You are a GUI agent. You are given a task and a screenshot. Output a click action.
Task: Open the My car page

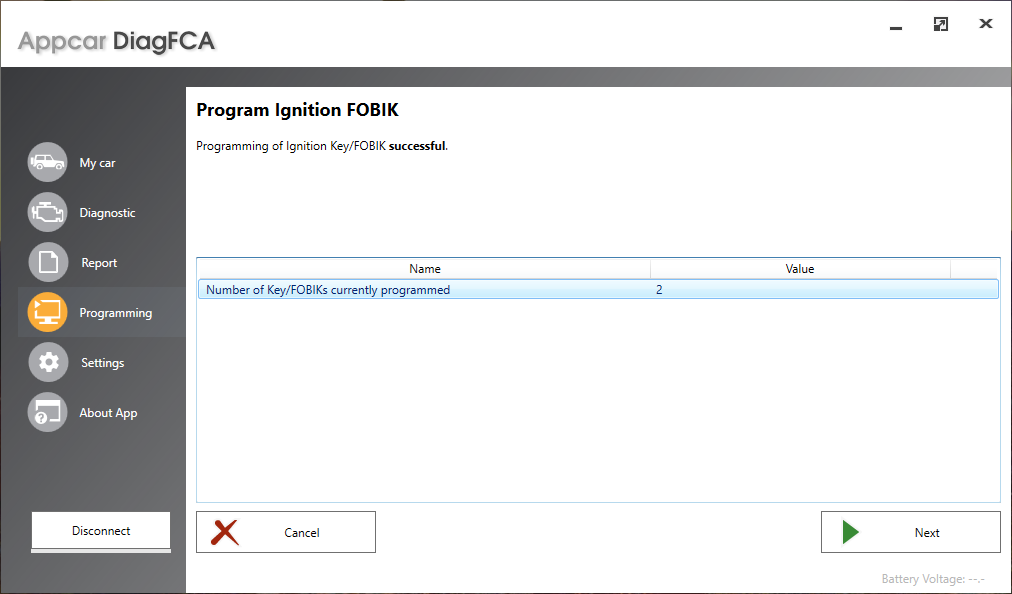97,161
